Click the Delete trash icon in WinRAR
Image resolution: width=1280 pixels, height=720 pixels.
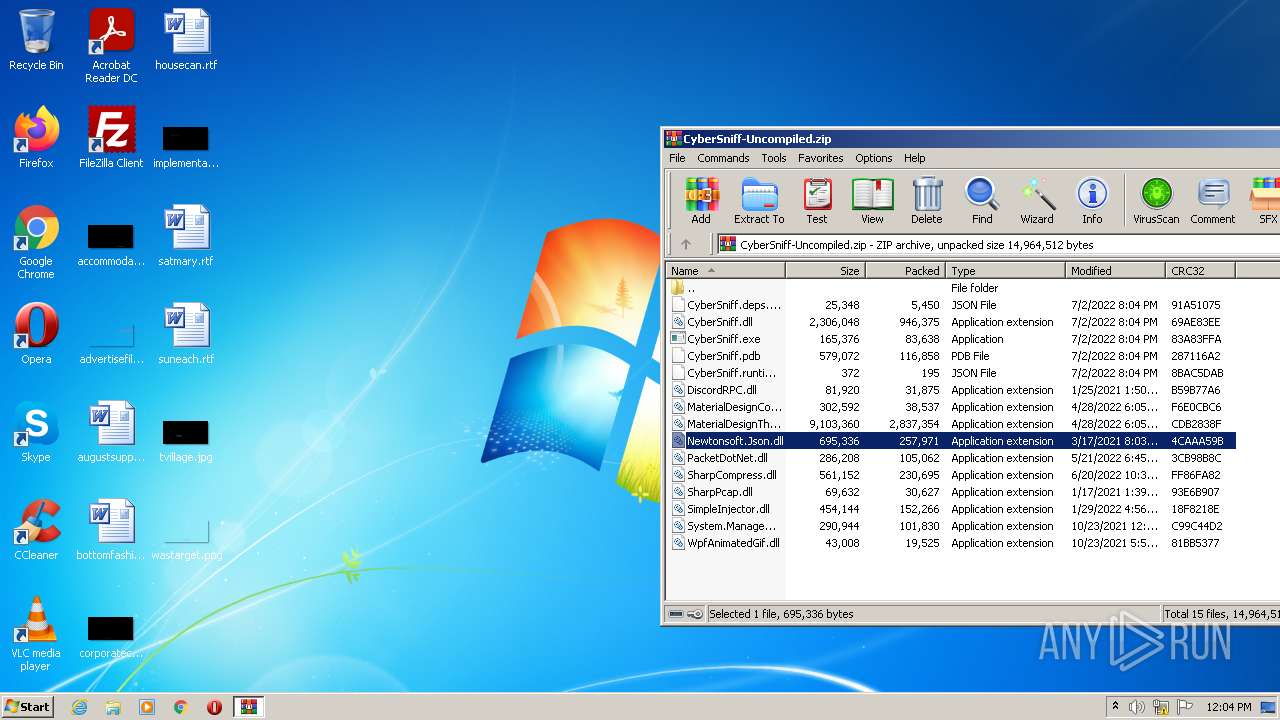[x=927, y=201]
